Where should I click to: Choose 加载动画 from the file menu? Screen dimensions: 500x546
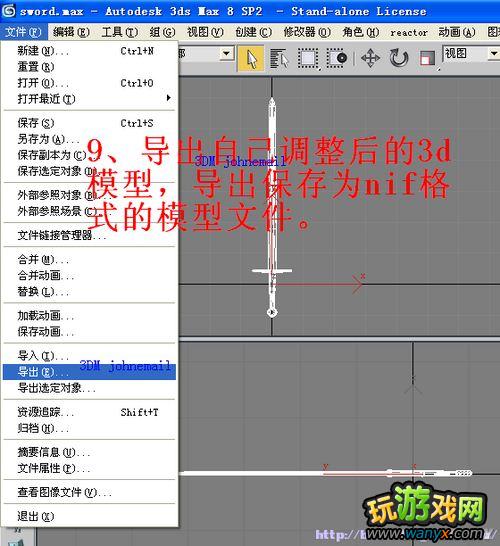tap(89, 315)
